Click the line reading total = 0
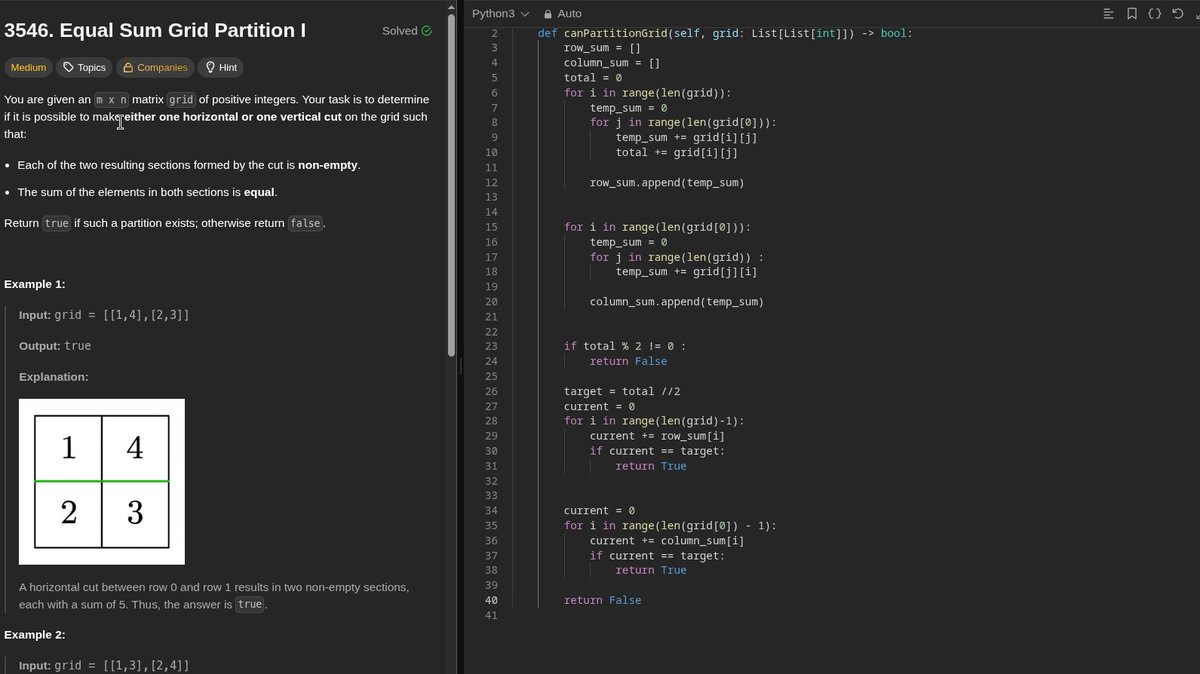Screen dimensions: 1200x674 coord(592,78)
